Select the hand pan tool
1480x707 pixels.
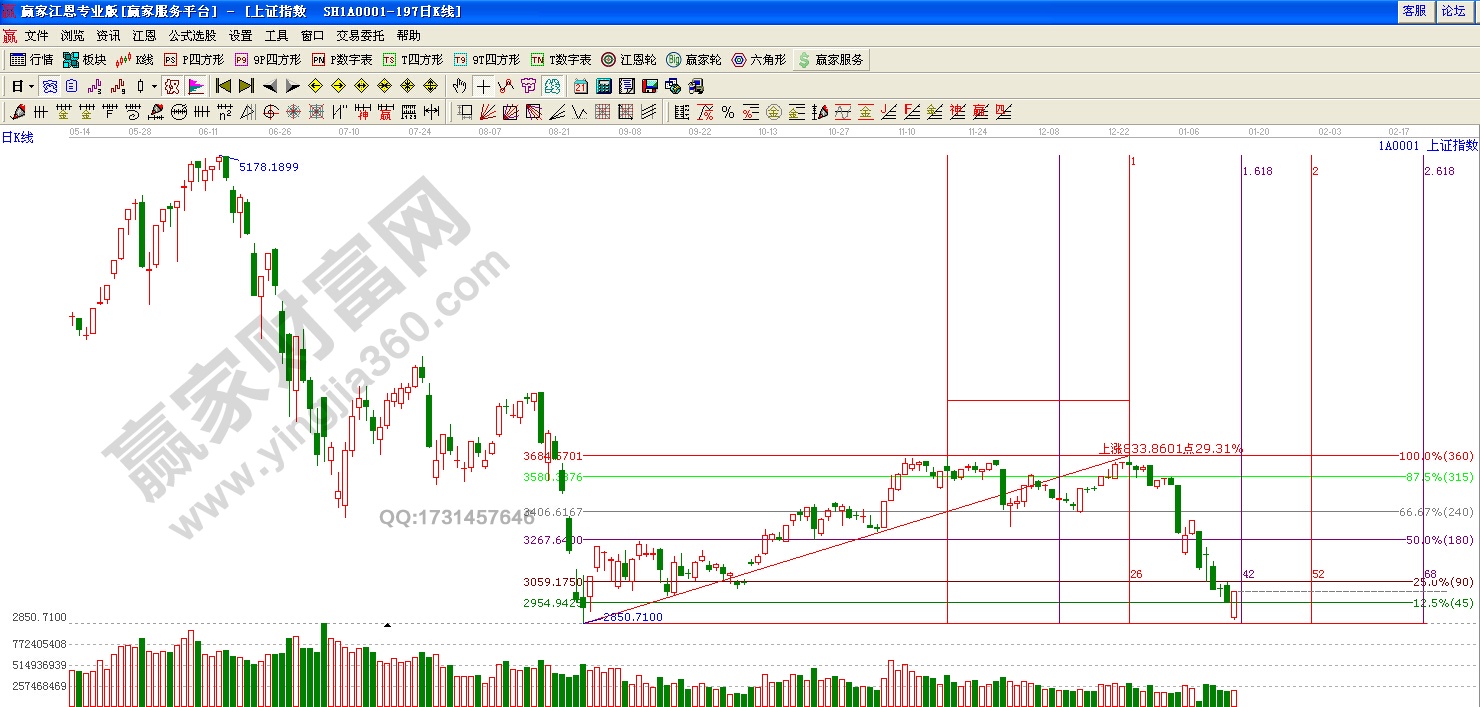click(460, 86)
